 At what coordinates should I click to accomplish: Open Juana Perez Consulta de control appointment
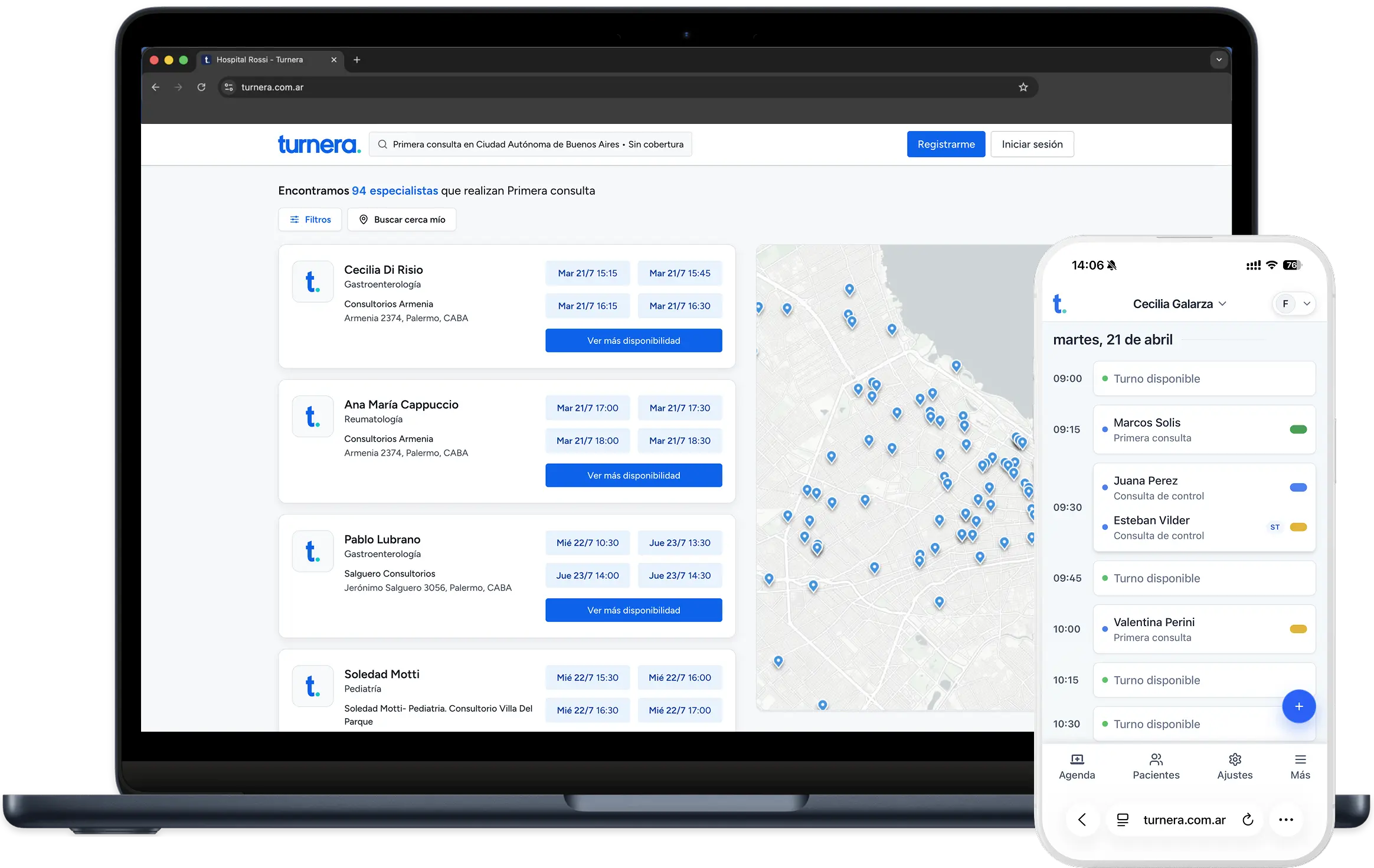point(1204,487)
